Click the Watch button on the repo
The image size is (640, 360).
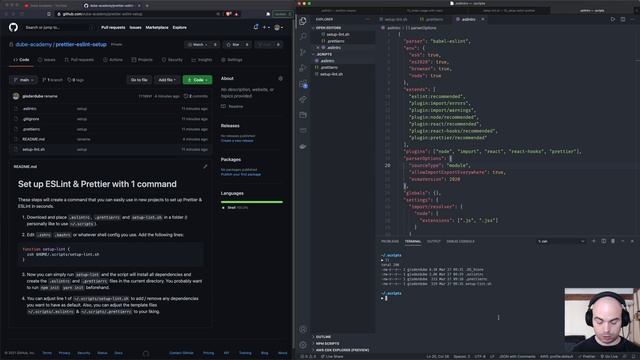click(198, 44)
